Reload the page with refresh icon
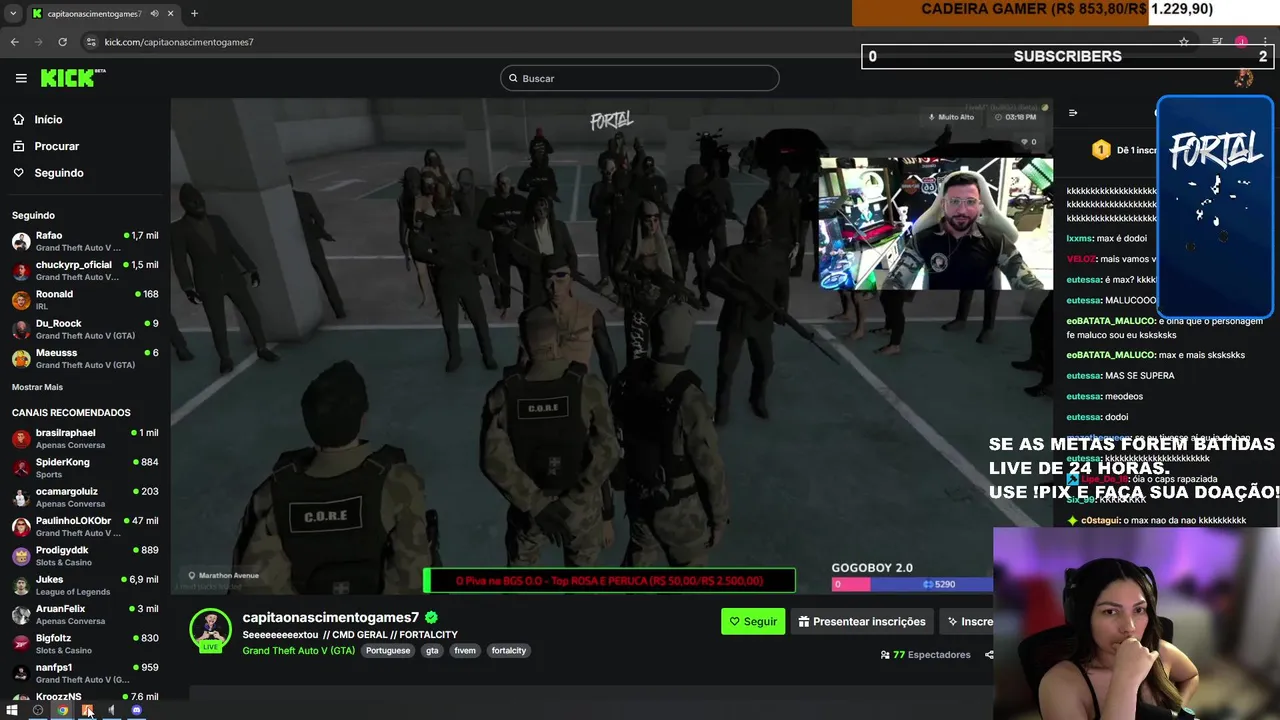The height and width of the screenshot is (720, 1280). click(x=62, y=42)
